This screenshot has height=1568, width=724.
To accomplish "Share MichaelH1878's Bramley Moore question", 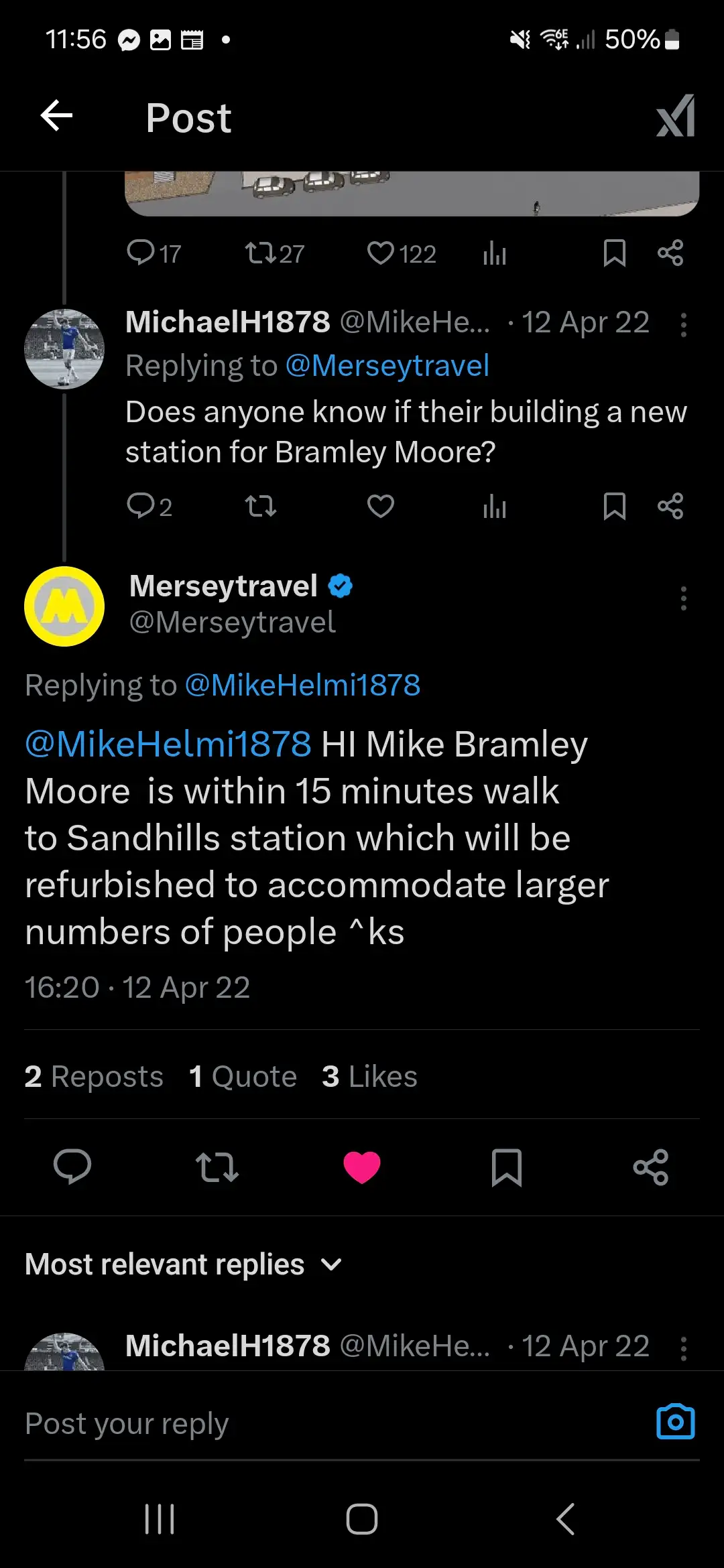I will click(x=670, y=507).
